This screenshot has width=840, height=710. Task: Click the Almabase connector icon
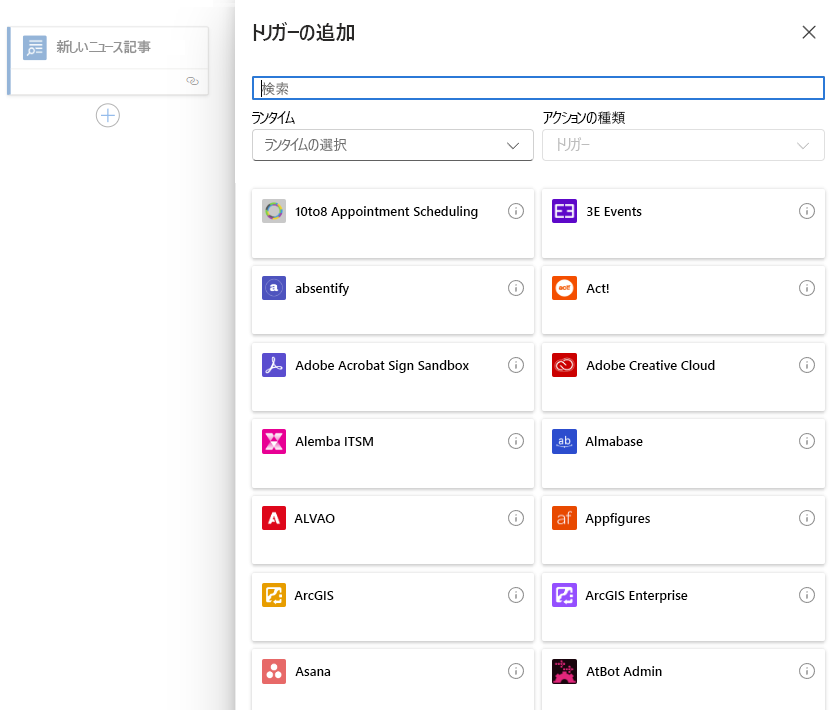pos(564,442)
